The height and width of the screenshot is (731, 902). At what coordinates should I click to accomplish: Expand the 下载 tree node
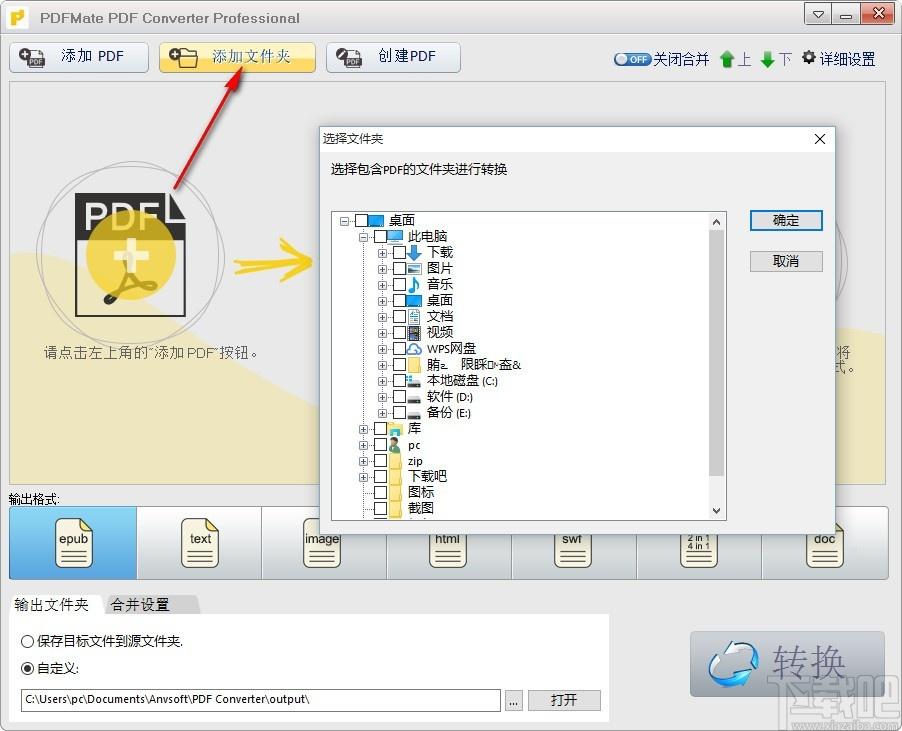coord(382,252)
